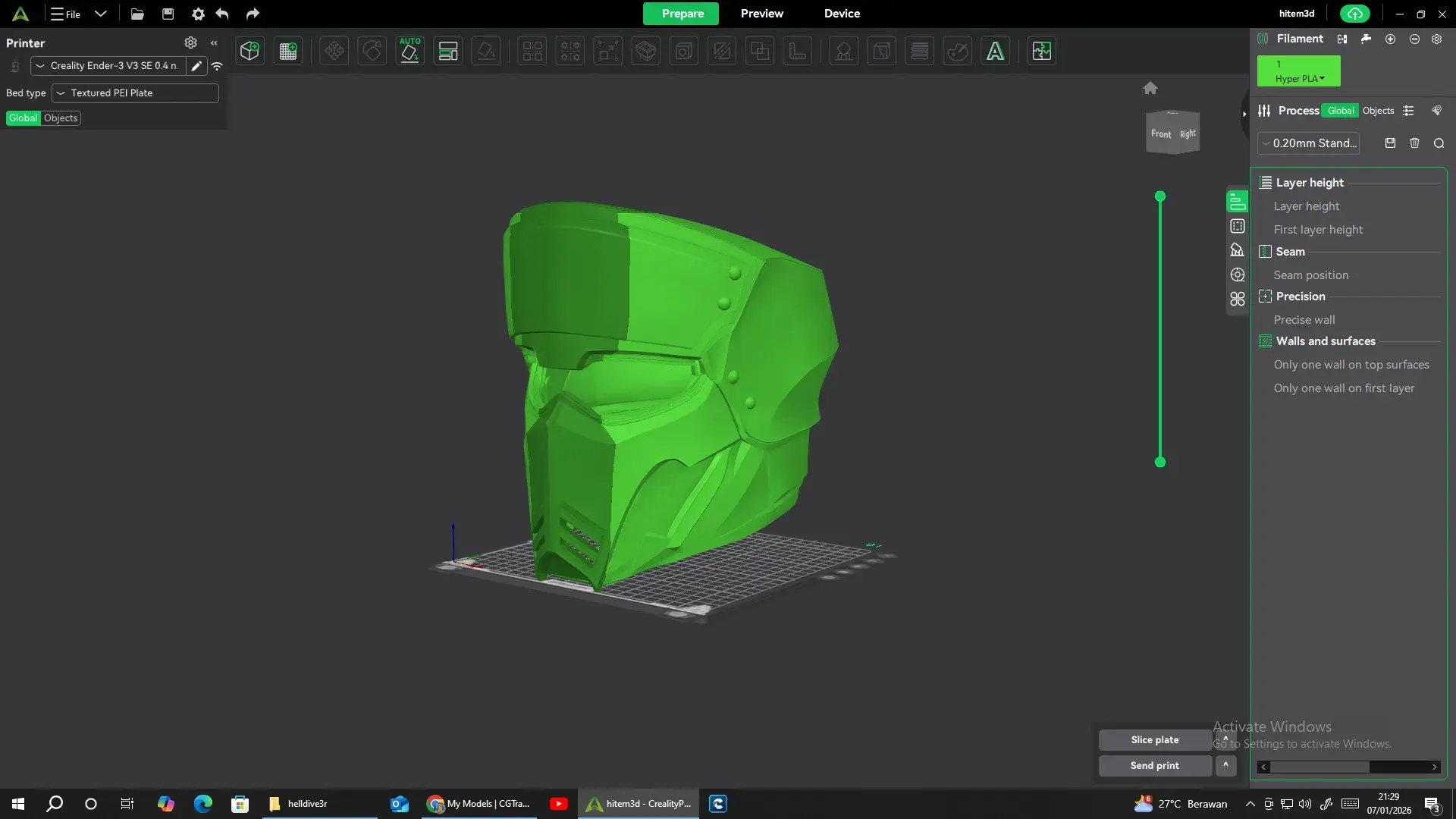This screenshot has height=819, width=1456.
Task: Select the Scale tool icon
Action: click(x=607, y=51)
